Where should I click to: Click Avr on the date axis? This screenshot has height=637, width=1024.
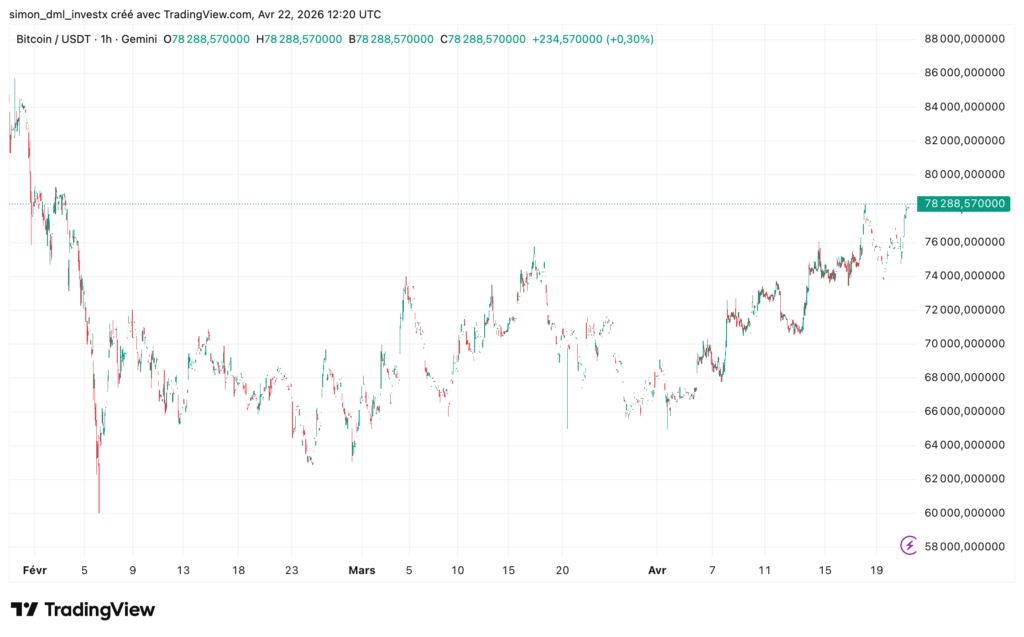(x=657, y=570)
